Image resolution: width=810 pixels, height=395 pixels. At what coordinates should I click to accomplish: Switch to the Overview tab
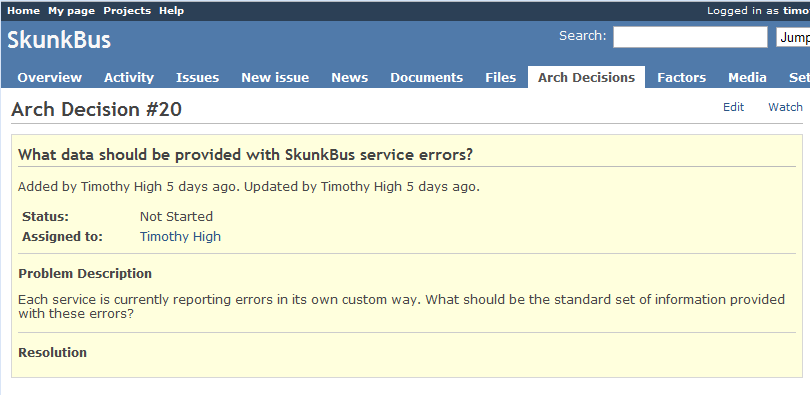50,77
